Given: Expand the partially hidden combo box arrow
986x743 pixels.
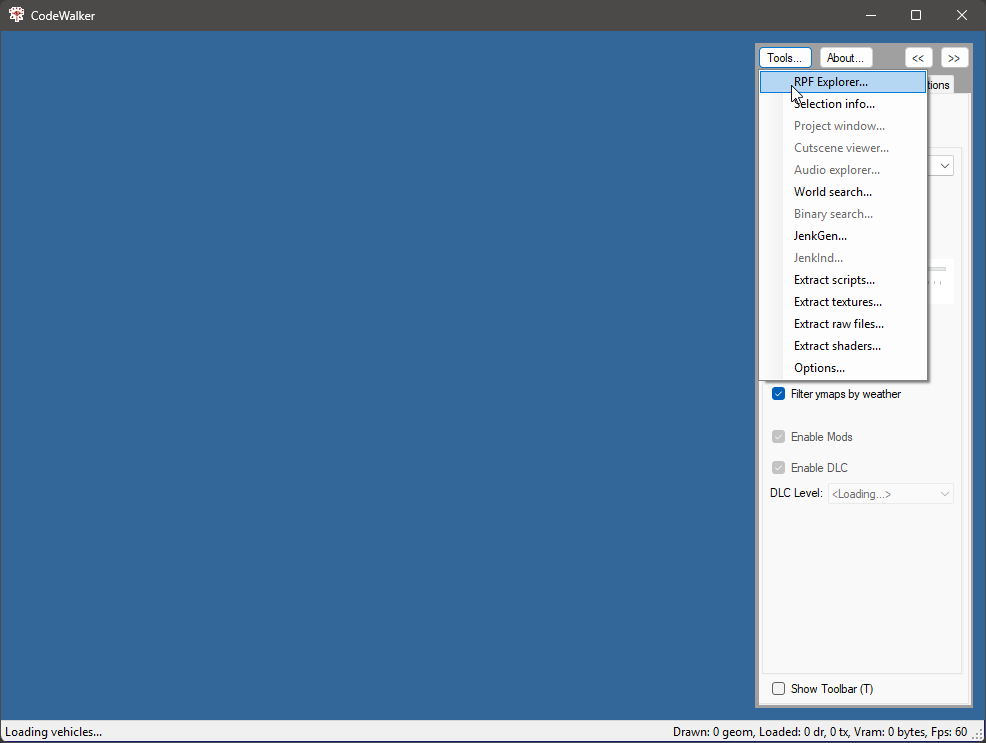Looking at the screenshot, I should tap(944, 166).
